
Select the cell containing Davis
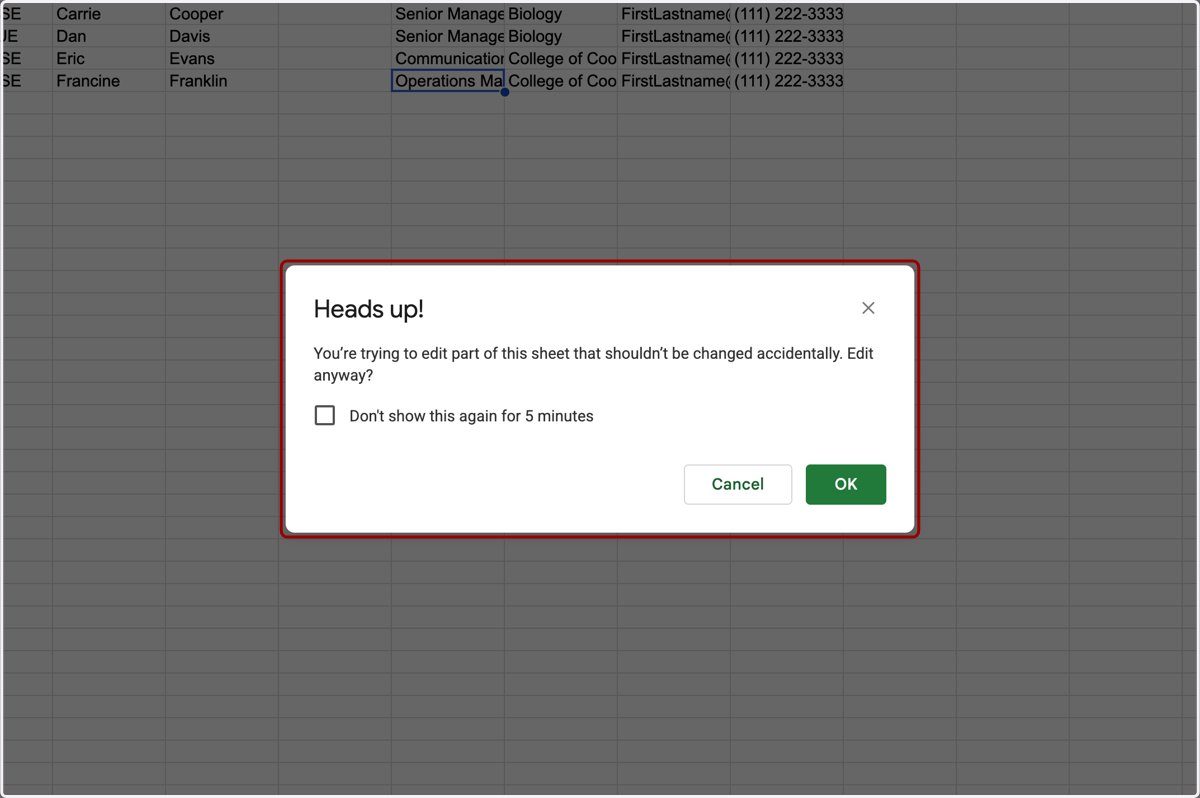pos(222,36)
